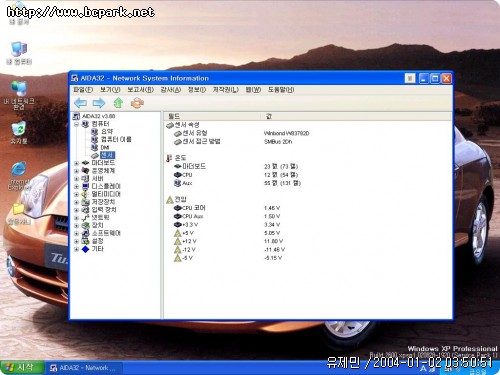Select the 네트워크 tree item
This screenshot has height=375, width=500.
(100, 218)
